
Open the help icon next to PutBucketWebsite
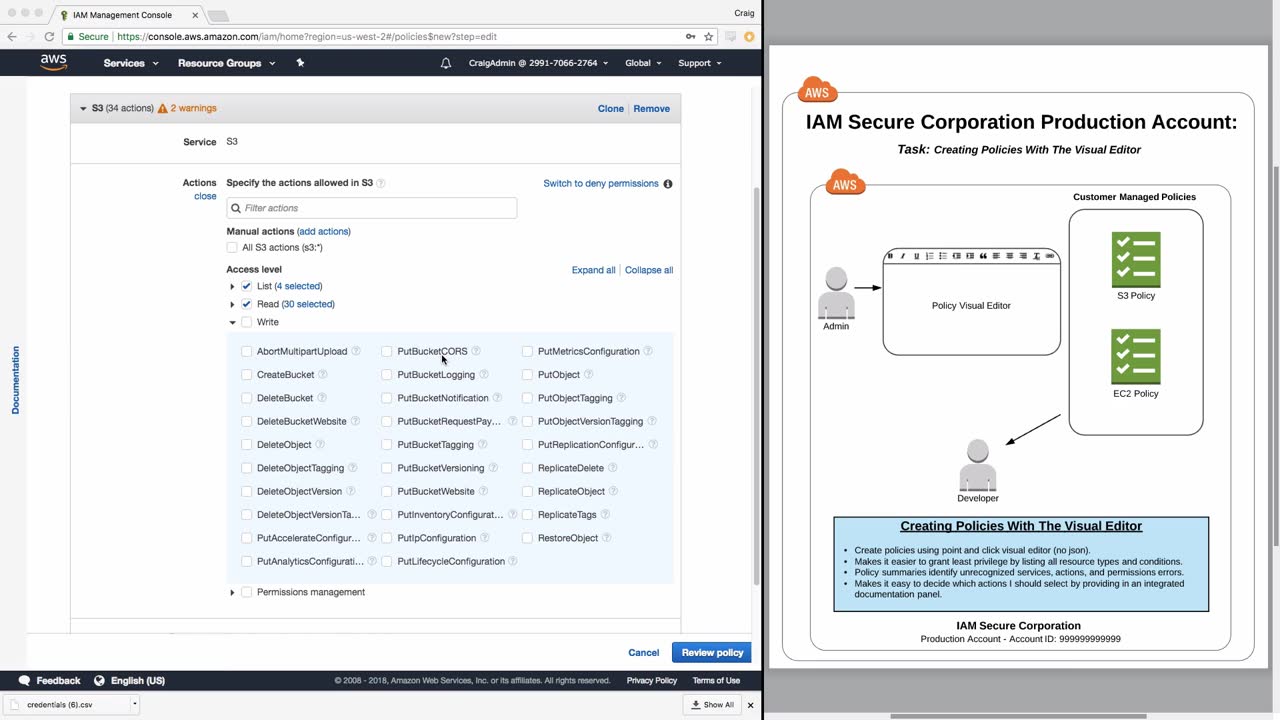point(484,492)
